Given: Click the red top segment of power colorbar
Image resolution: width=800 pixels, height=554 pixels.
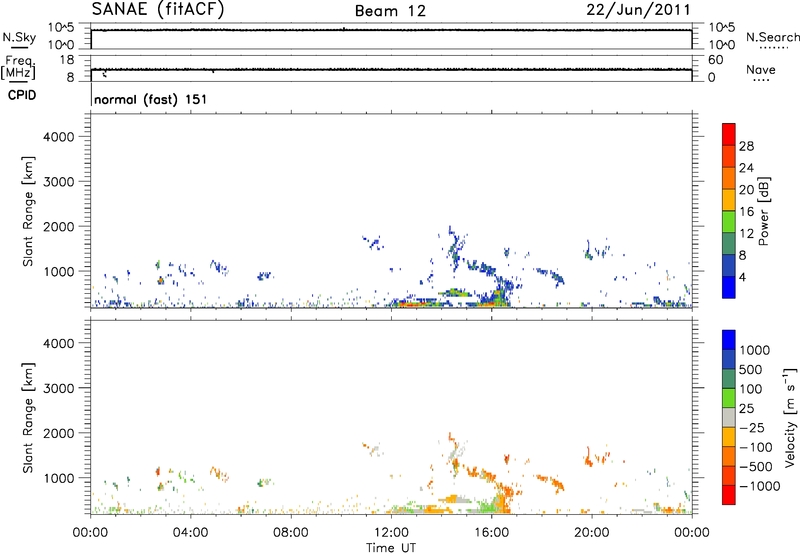Looking at the screenshot, I should 729,134.
